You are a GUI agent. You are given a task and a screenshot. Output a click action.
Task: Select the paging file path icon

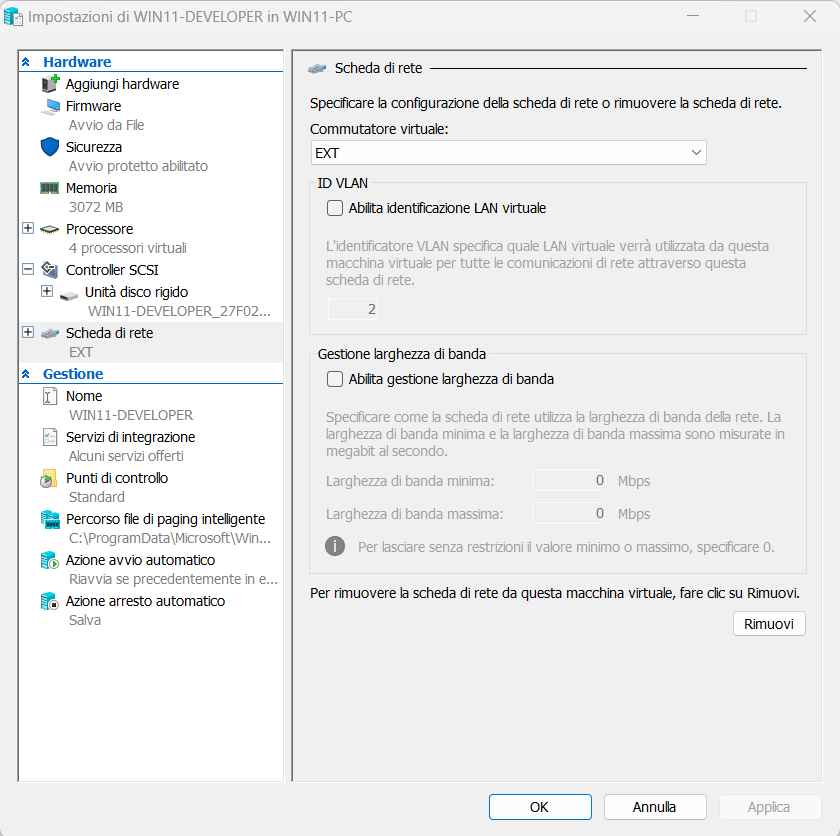(50, 519)
